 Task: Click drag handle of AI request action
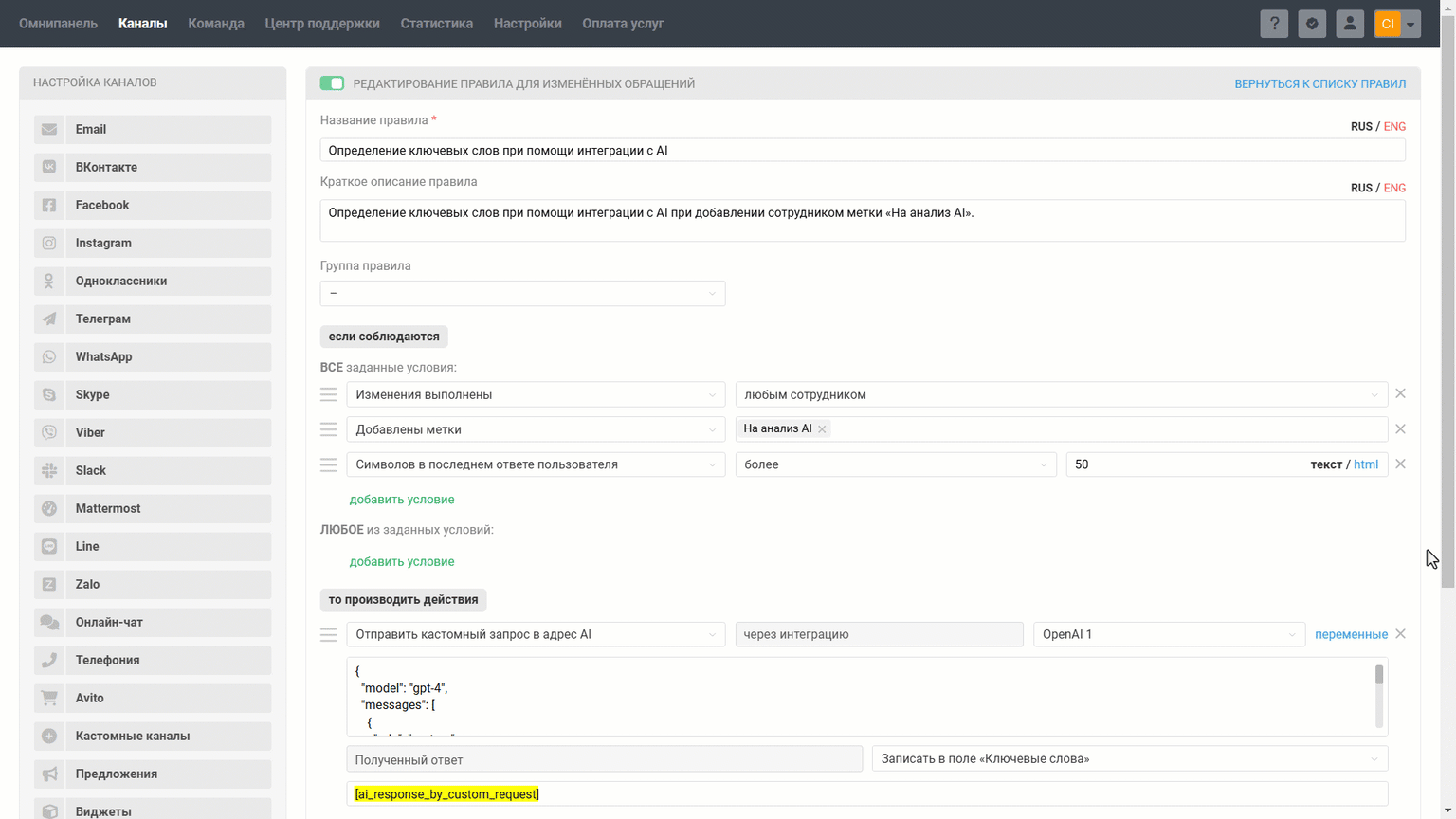[329, 634]
